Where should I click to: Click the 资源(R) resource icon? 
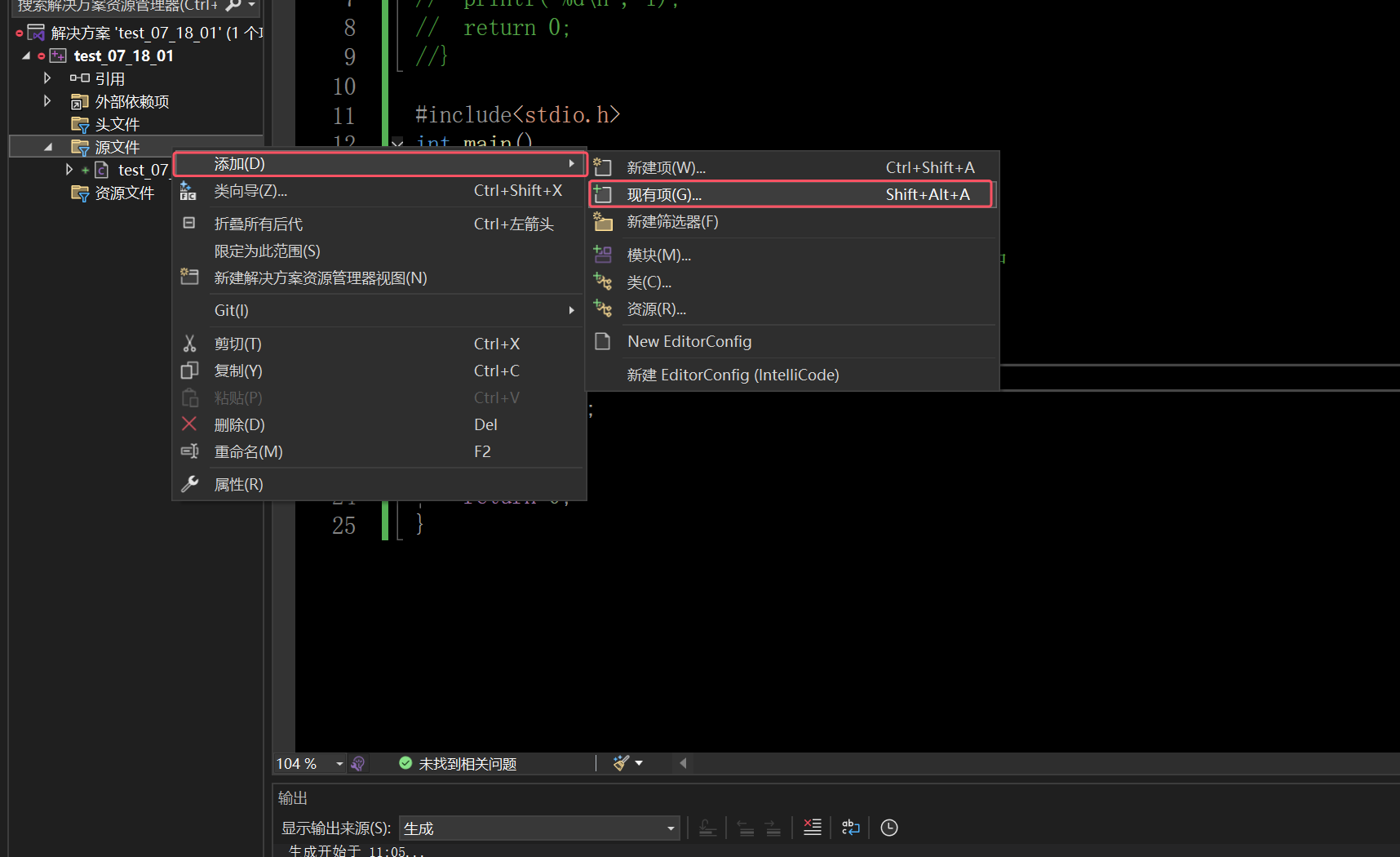[x=603, y=309]
